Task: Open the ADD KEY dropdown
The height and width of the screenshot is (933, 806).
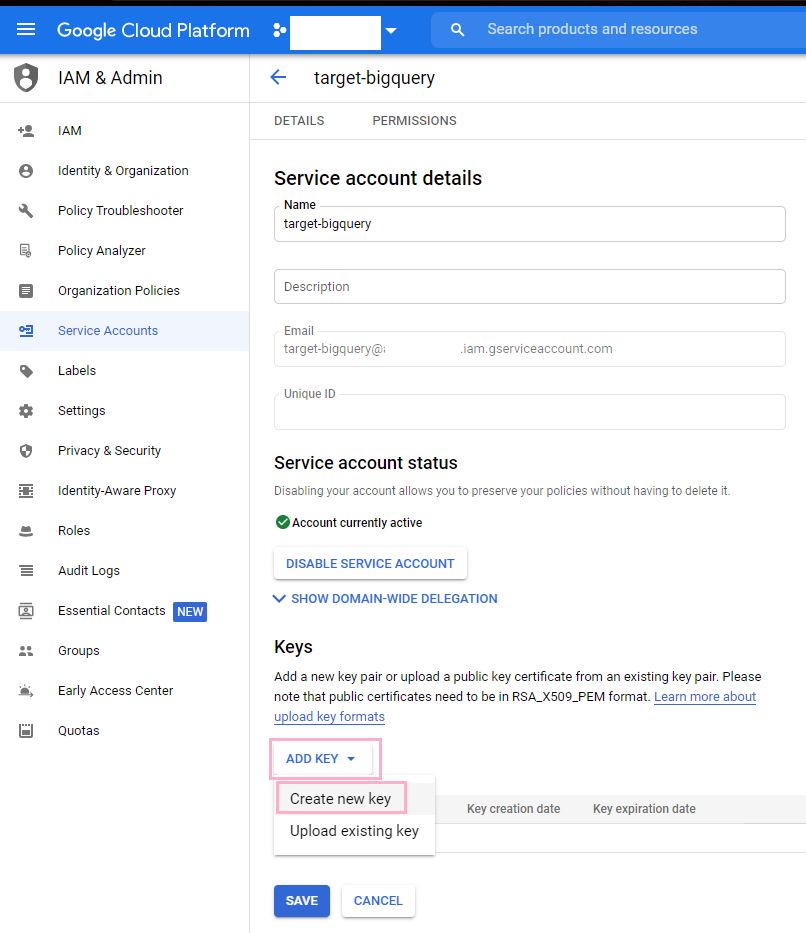Action: [321, 759]
